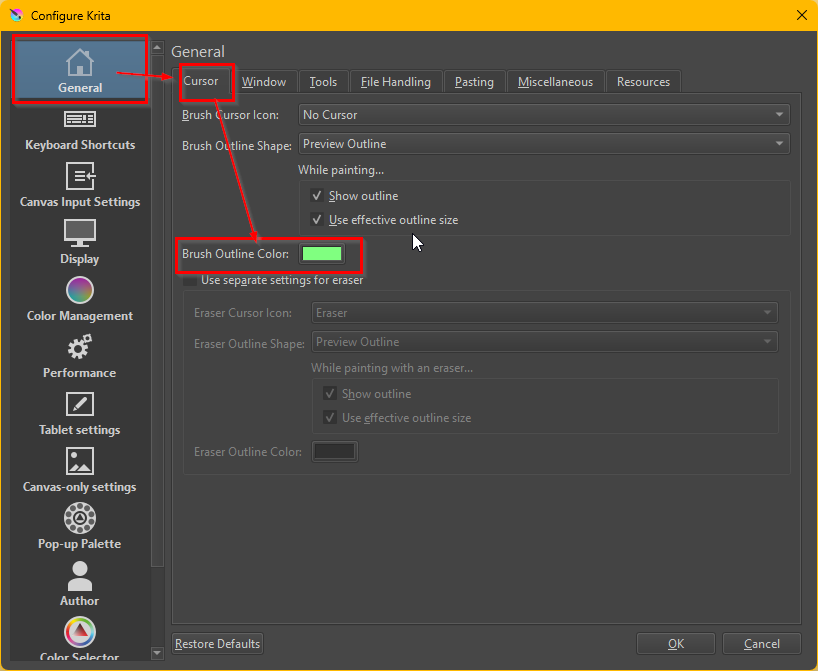Viewport: 818px width, 671px height.
Task: Go to Canvas-only settings
Action: 80,470
